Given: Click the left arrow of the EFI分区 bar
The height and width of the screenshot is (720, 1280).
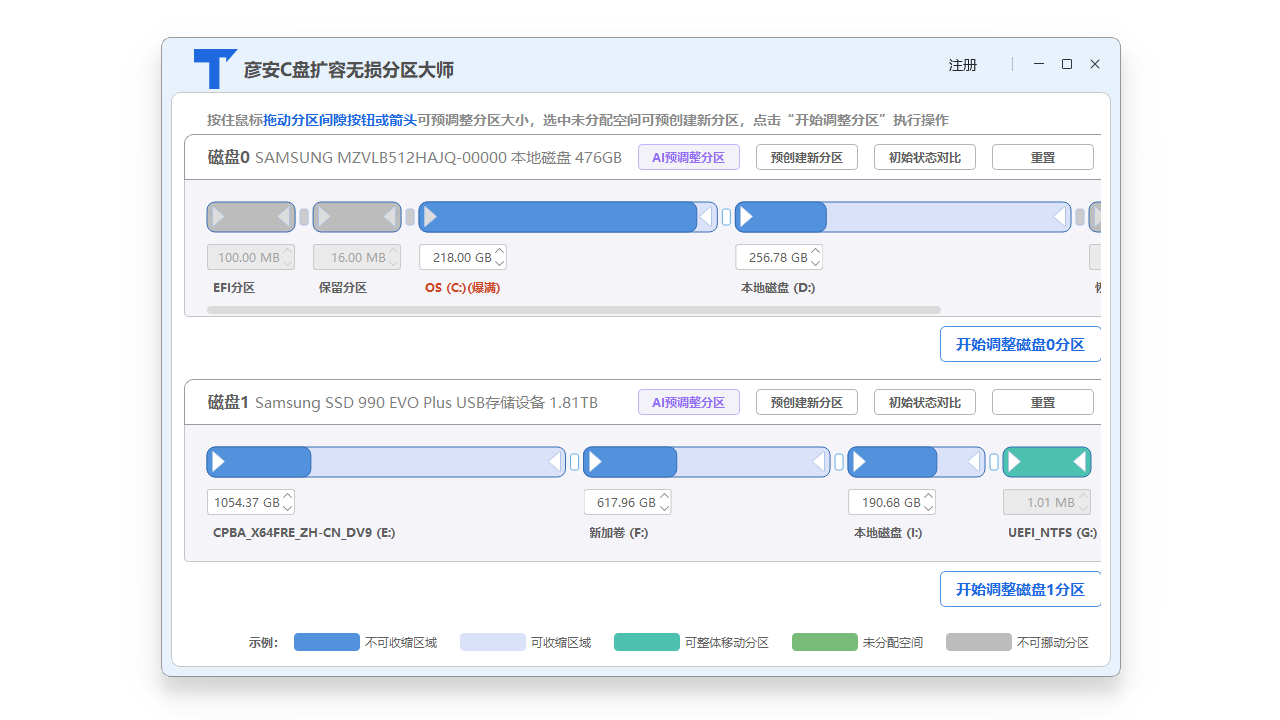Looking at the screenshot, I should tap(218, 216).
